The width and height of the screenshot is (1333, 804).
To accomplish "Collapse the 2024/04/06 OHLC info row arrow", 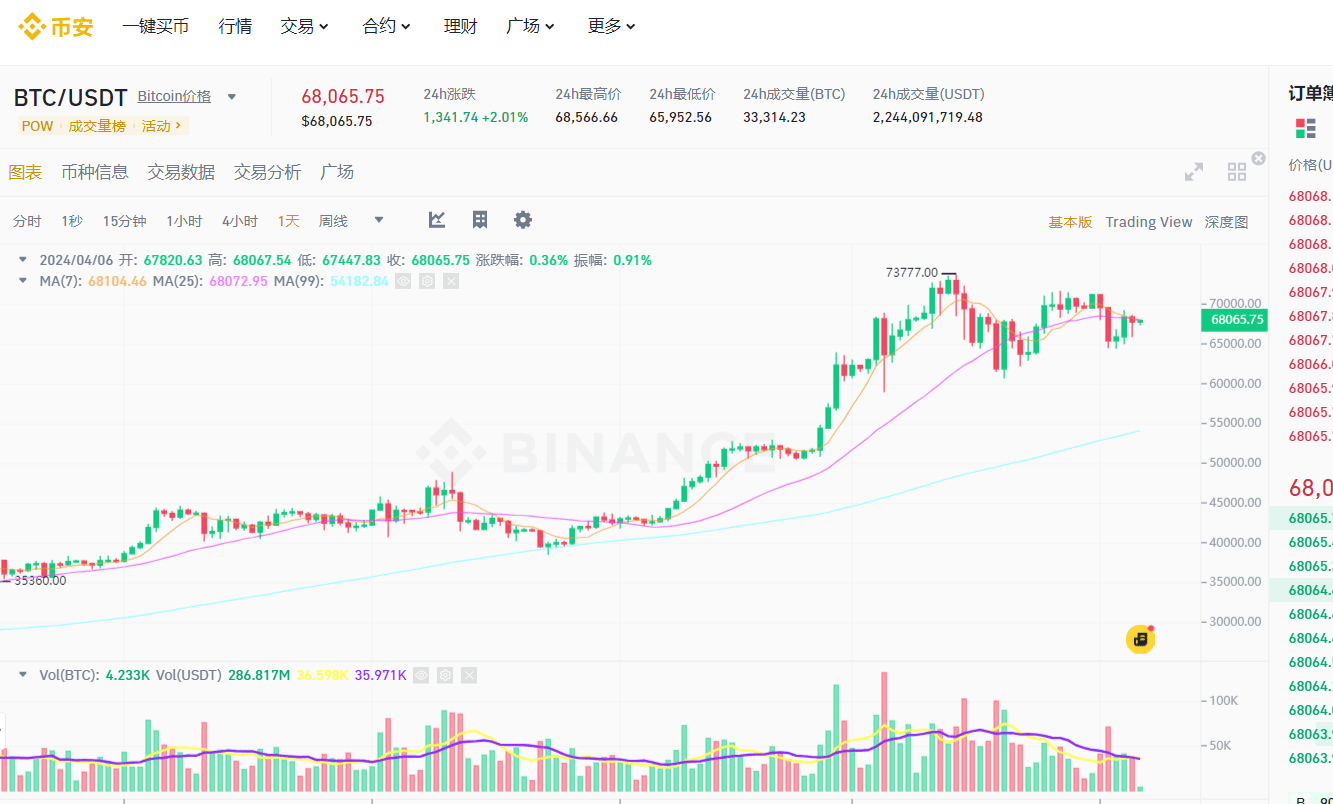I will coord(23,260).
